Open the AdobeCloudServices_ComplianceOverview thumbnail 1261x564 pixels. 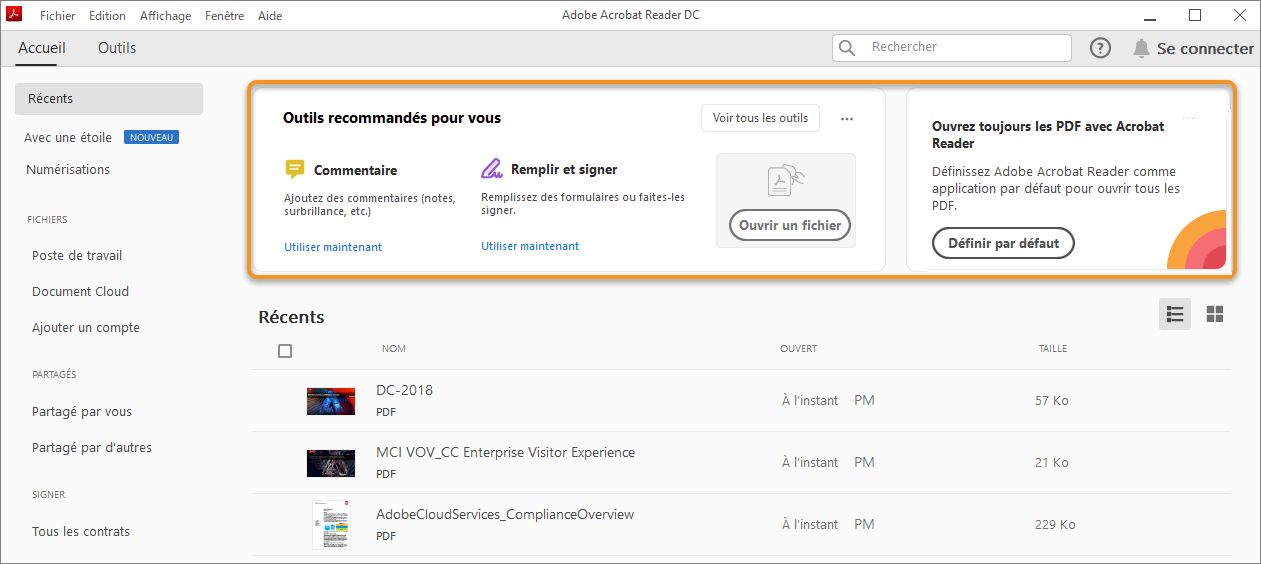click(x=331, y=525)
